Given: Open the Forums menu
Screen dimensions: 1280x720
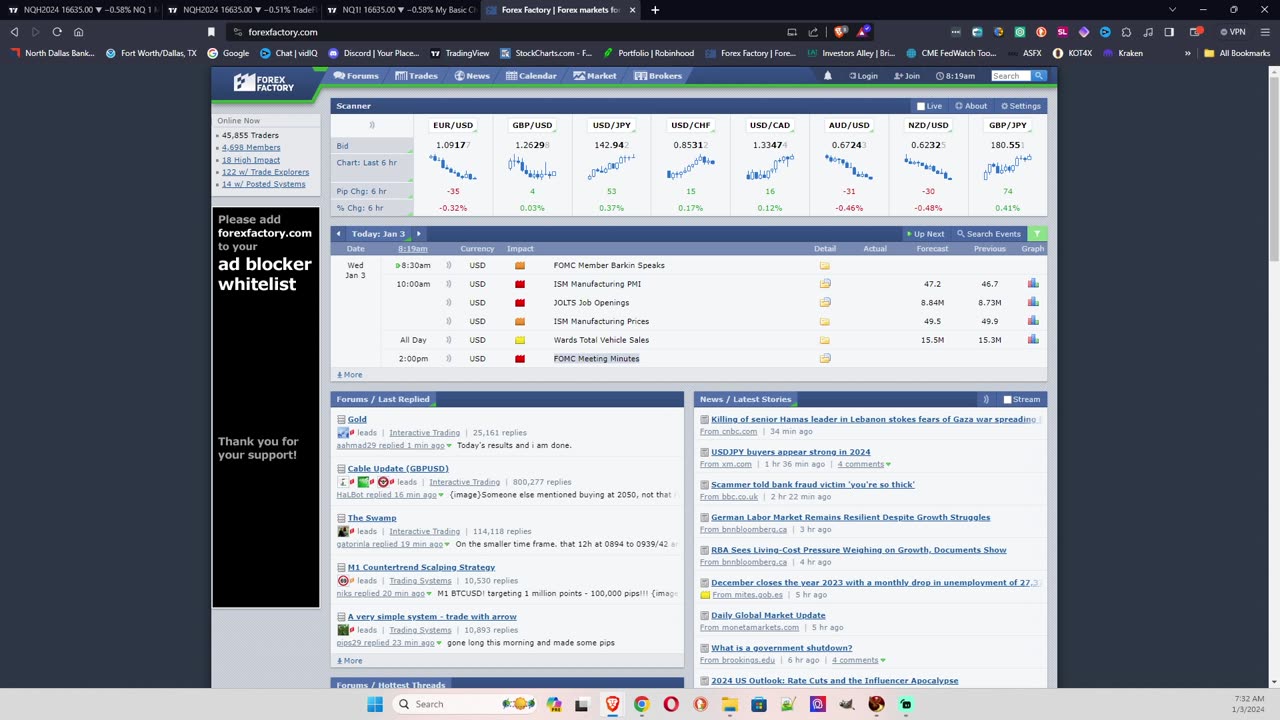Looking at the screenshot, I should pos(356,76).
